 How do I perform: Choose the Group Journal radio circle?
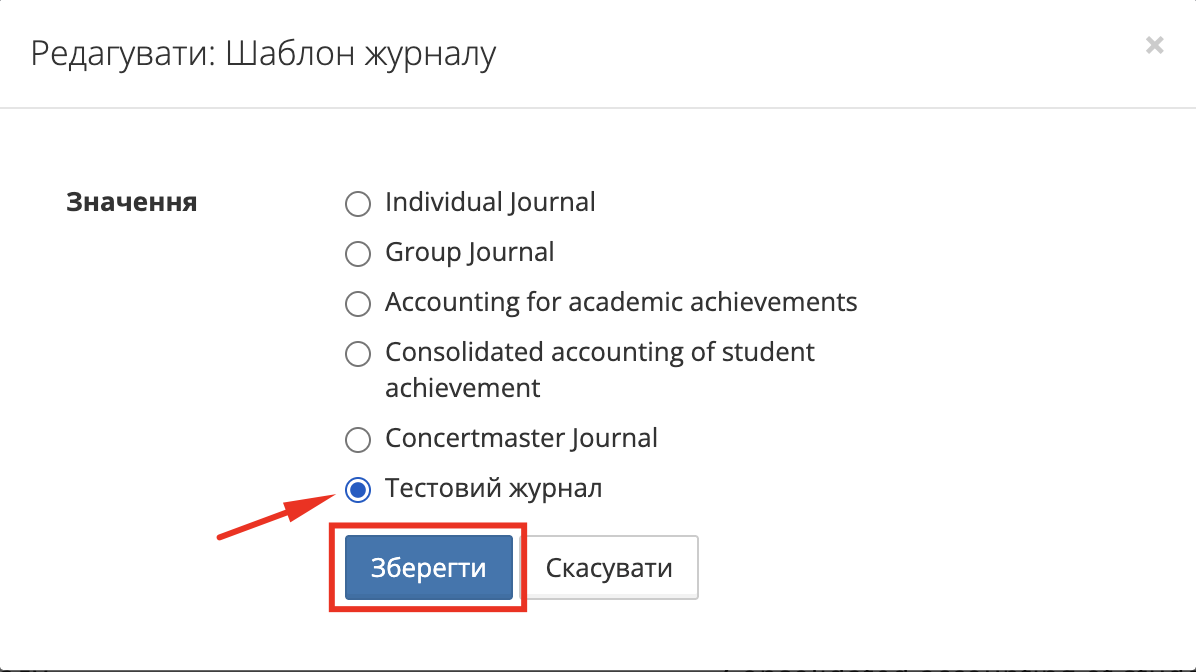(x=357, y=254)
